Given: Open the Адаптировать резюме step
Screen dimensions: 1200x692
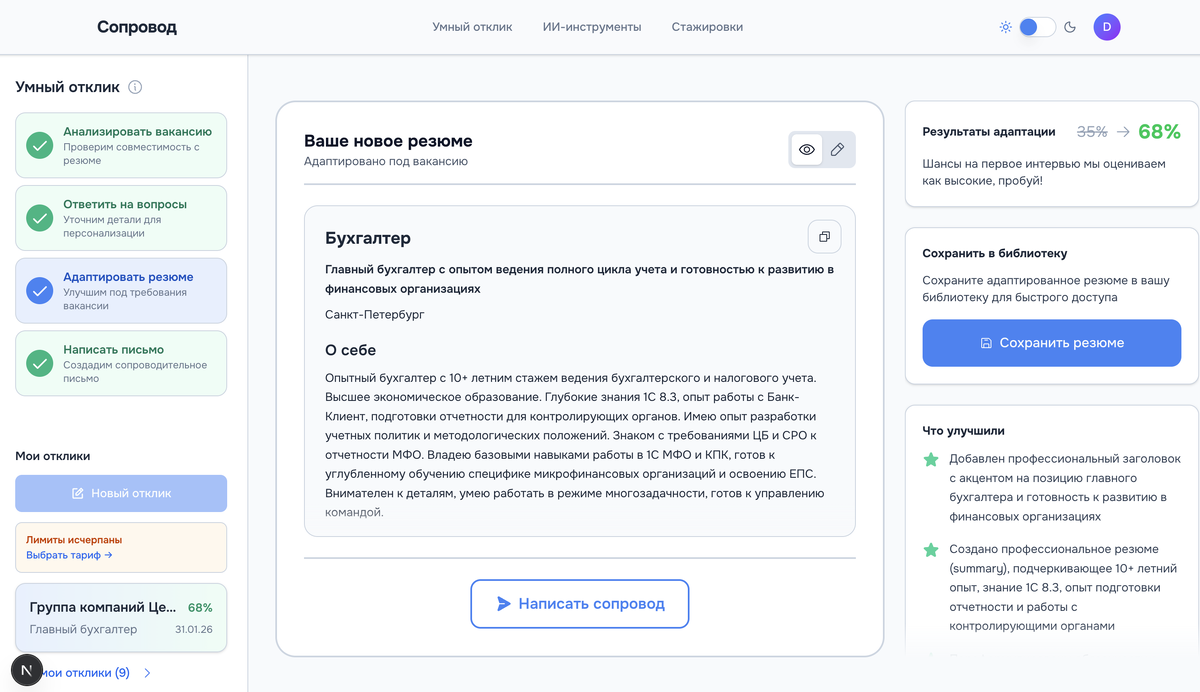Looking at the screenshot, I should (121, 291).
